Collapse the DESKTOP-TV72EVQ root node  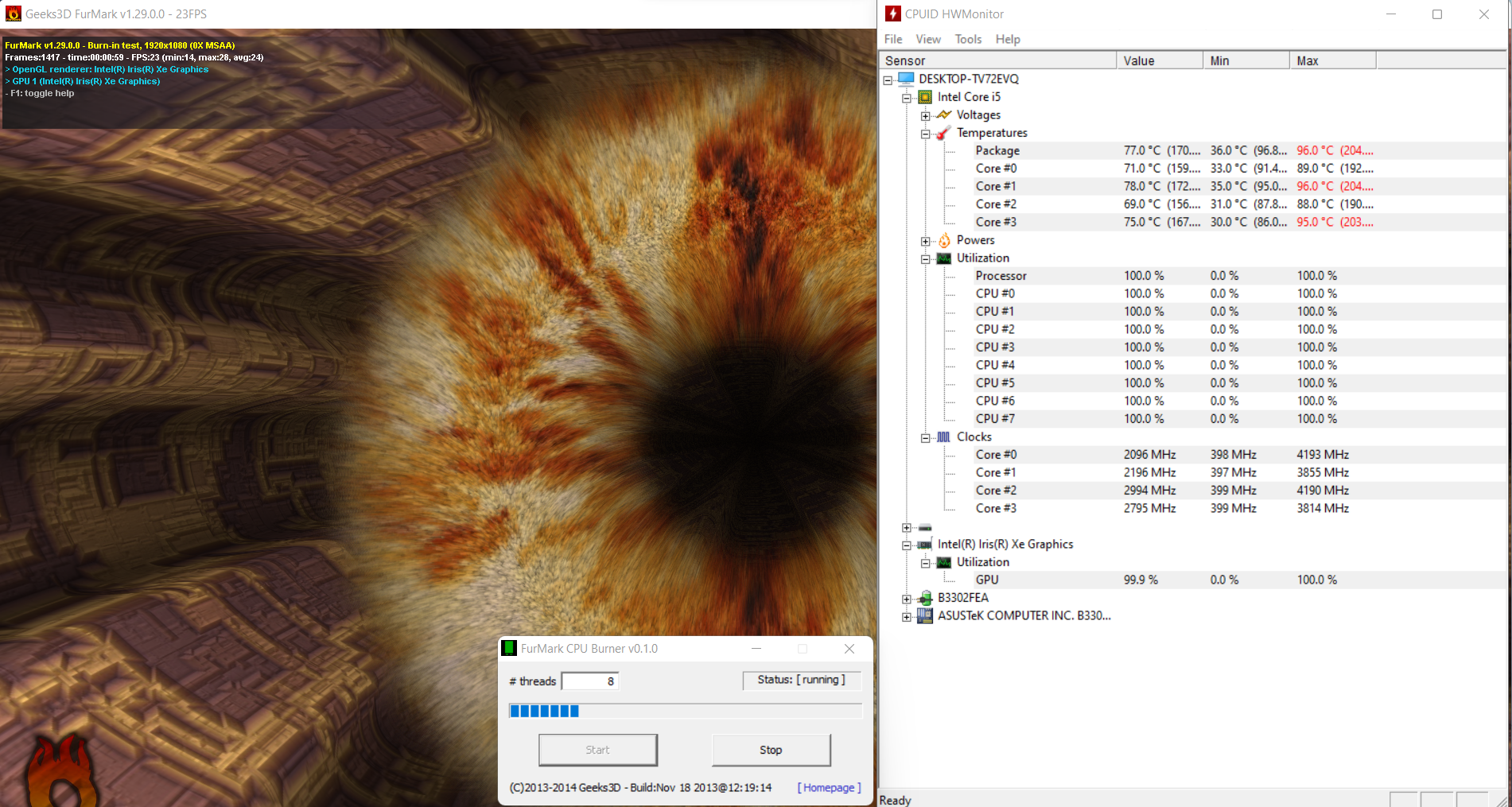888,80
